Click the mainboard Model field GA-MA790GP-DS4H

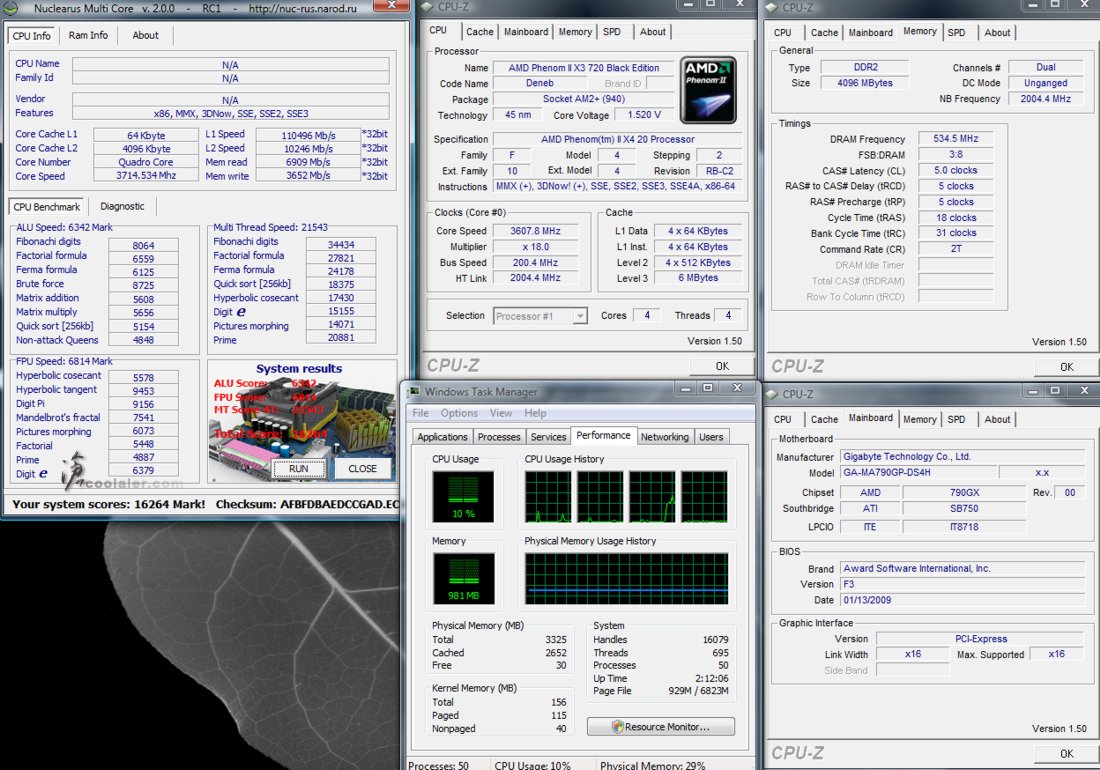click(918, 473)
